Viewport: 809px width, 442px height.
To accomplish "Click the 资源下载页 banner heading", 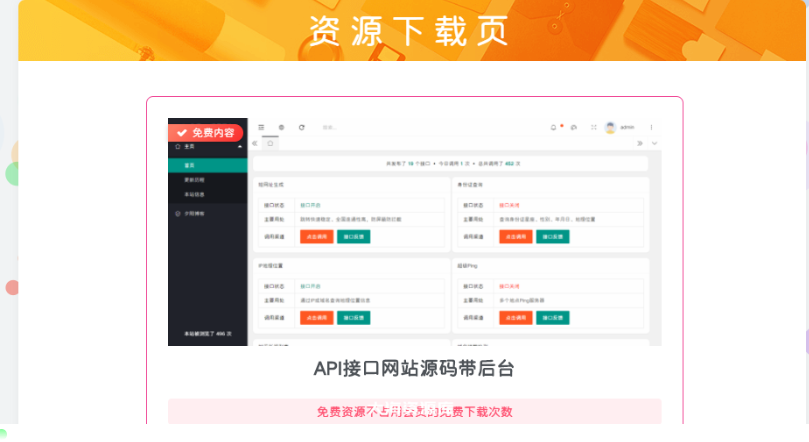I will point(409,31).
